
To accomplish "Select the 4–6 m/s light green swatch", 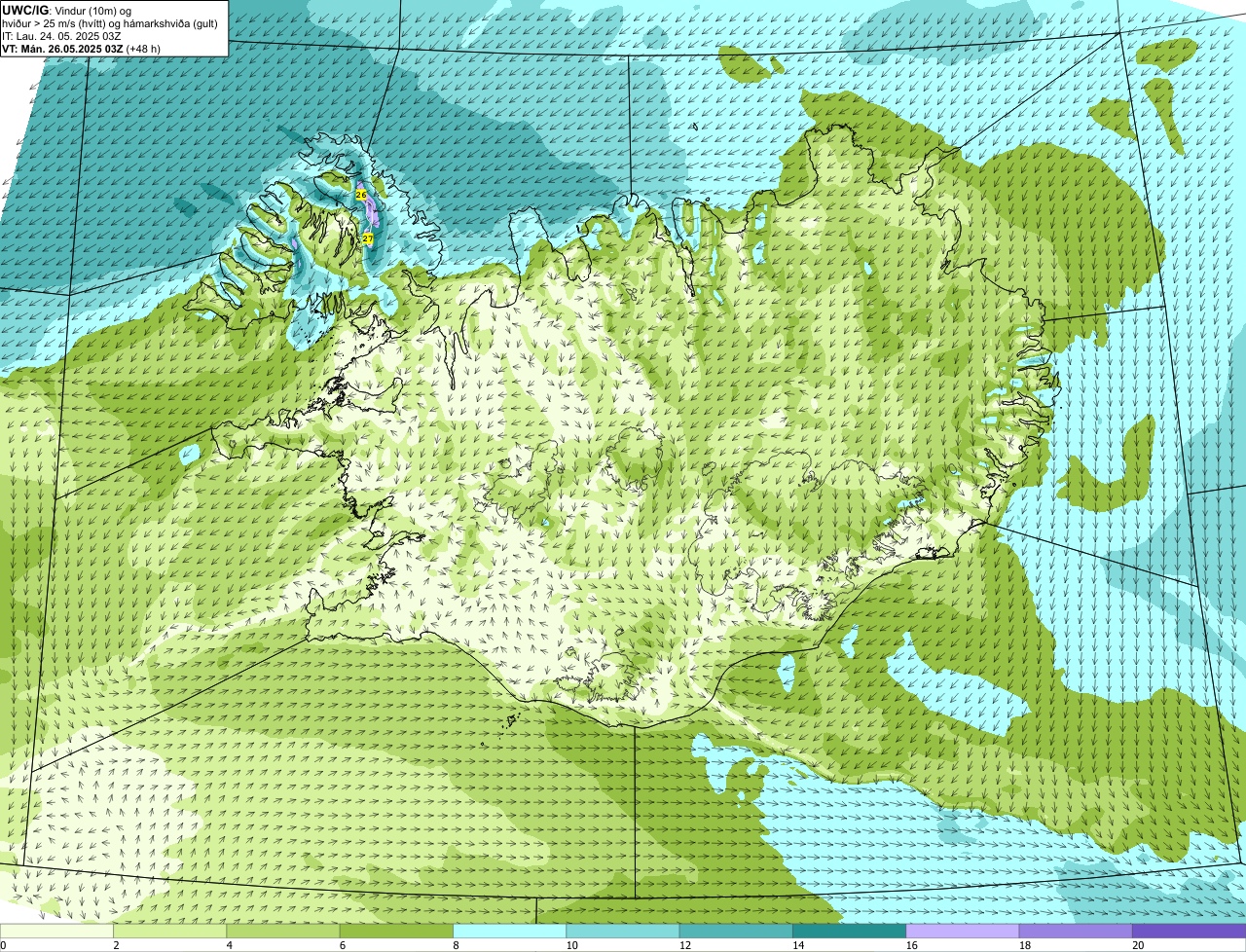I will tap(283, 931).
